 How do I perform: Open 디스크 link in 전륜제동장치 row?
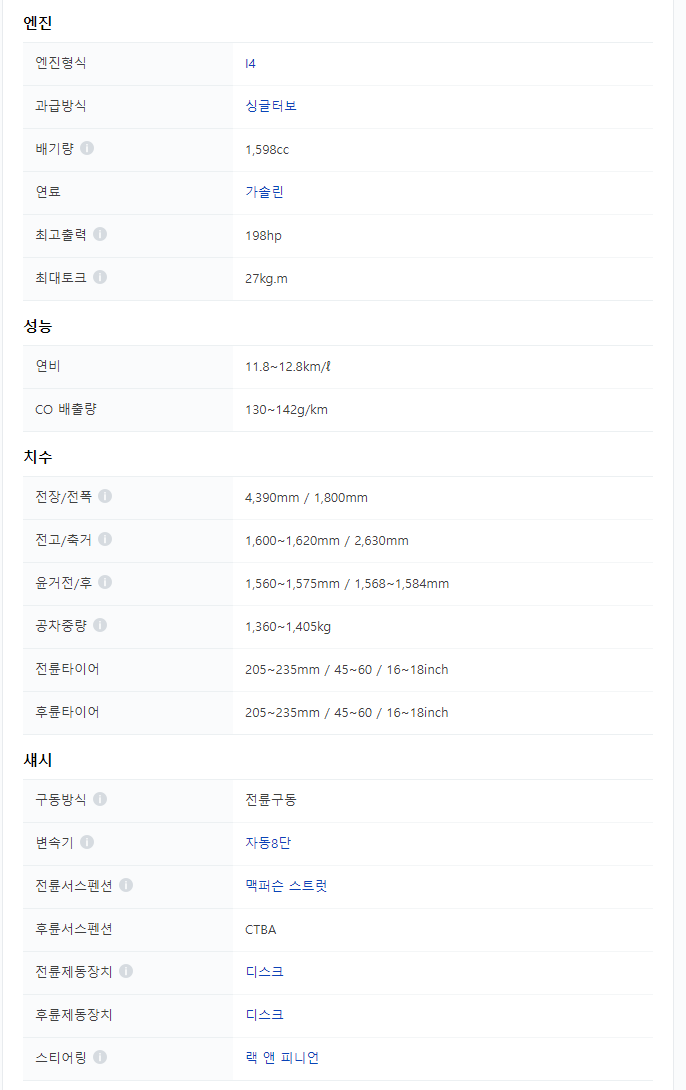(264, 973)
